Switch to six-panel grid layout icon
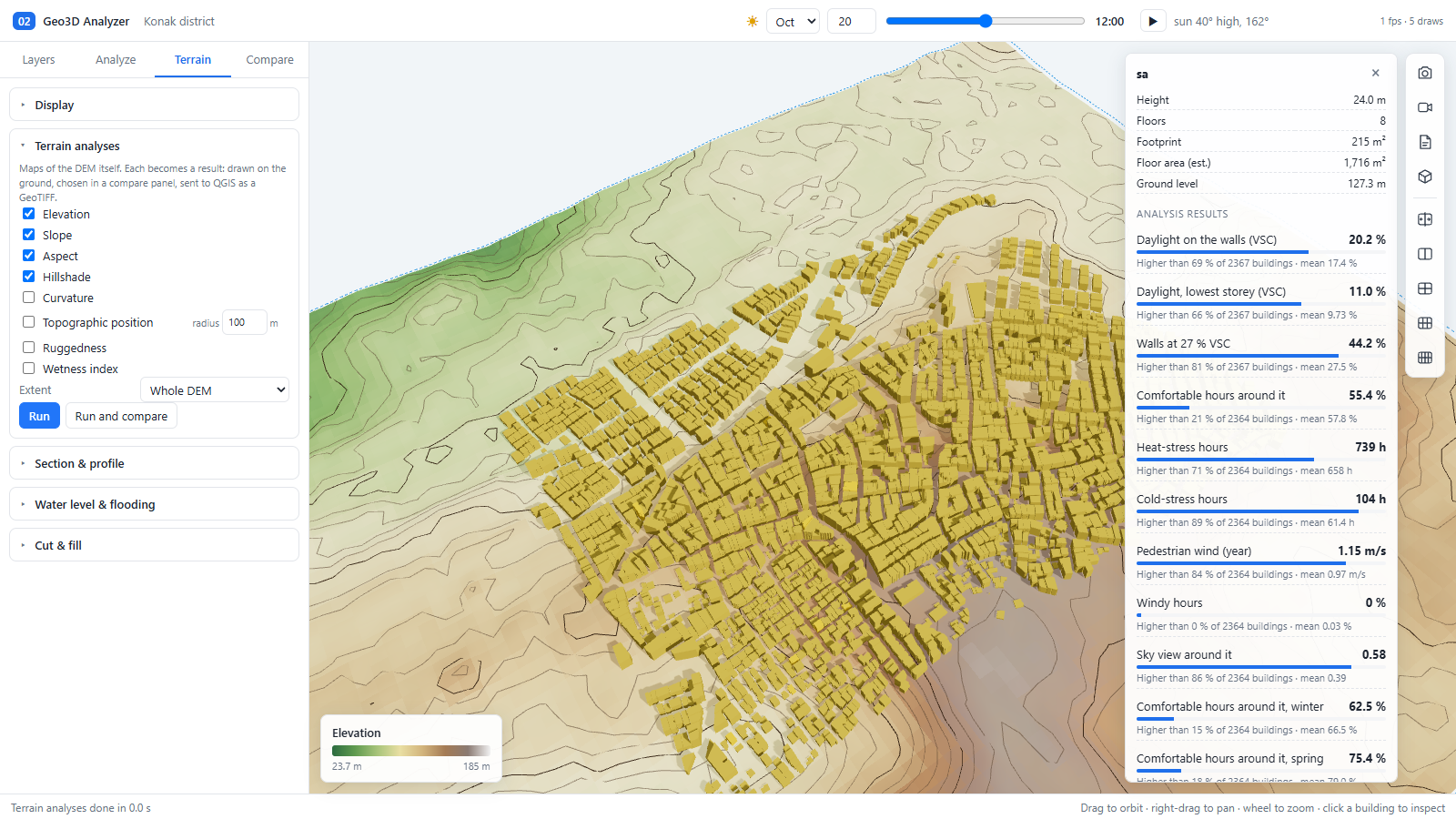The width and height of the screenshot is (1456, 819). coord(1425,323)
